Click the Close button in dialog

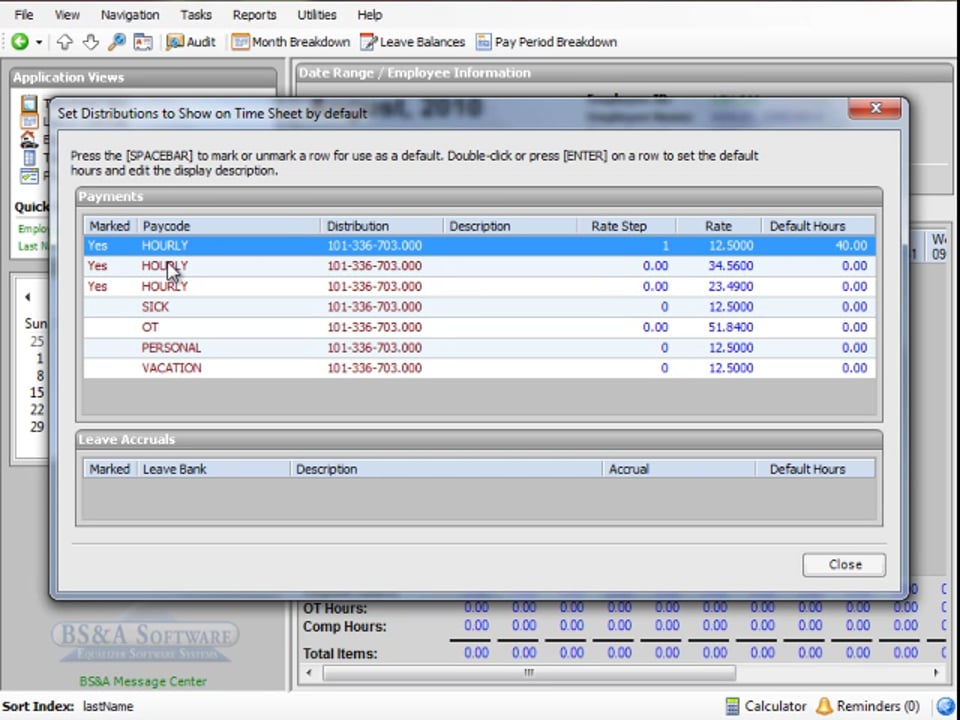pyautogui.click(x=844, y=564)
